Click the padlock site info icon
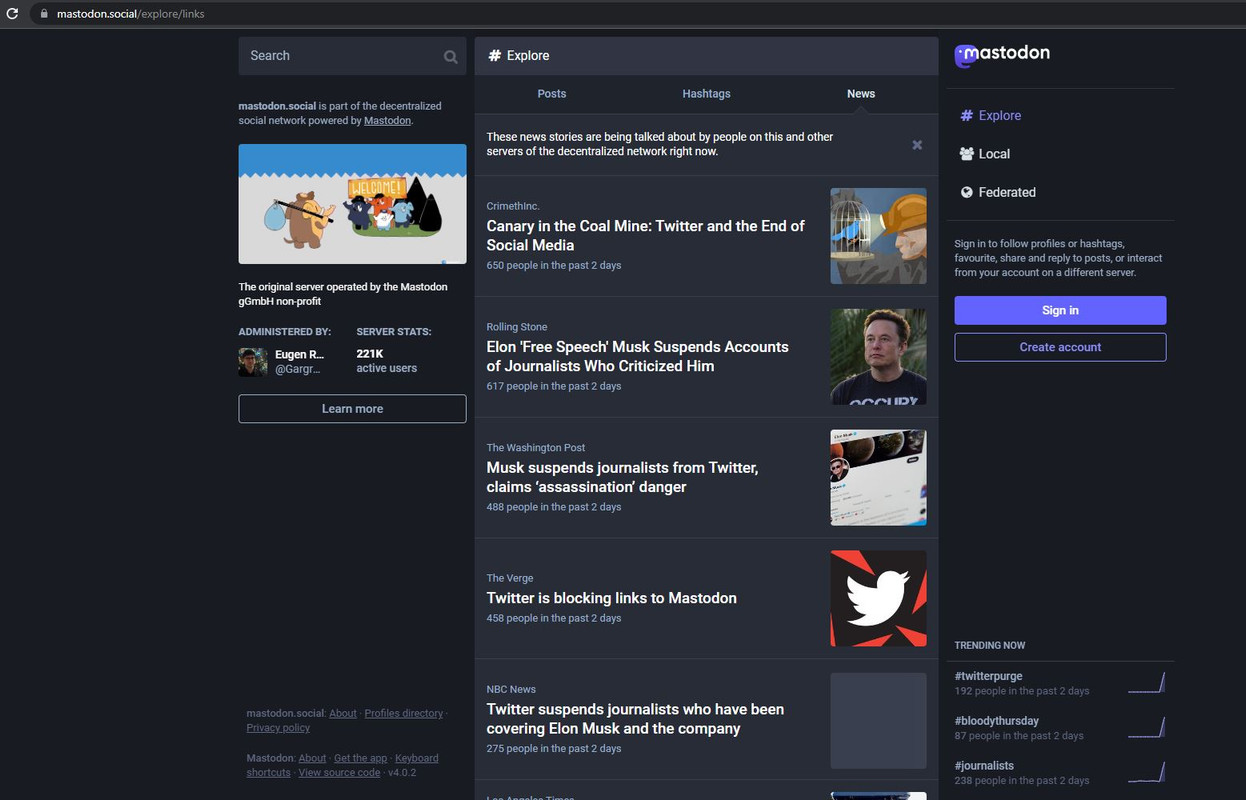 pyautogui.click(x=43, y=14)
